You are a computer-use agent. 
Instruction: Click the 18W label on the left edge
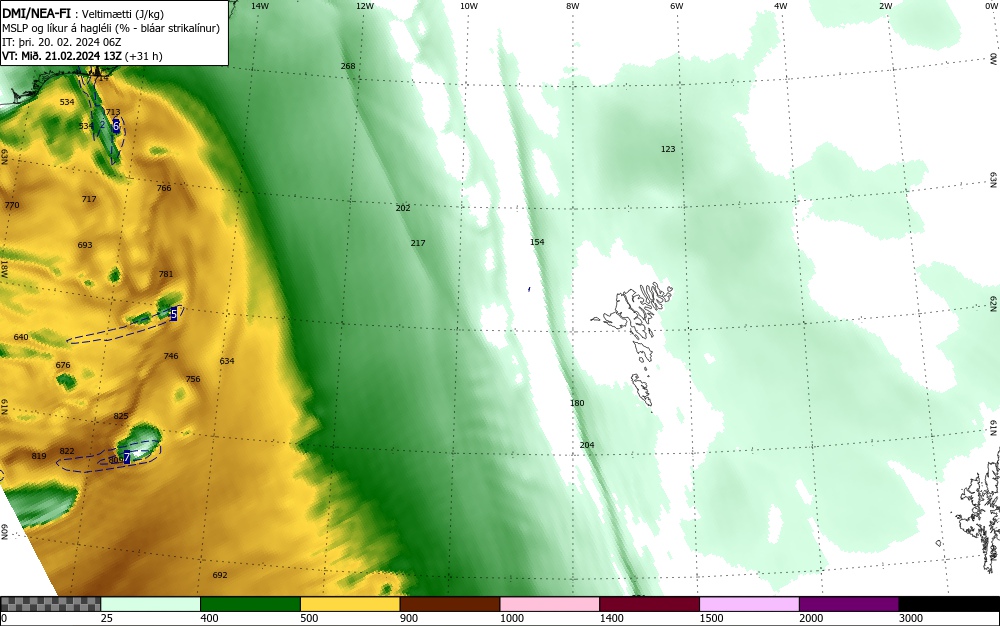coord(4,268)
